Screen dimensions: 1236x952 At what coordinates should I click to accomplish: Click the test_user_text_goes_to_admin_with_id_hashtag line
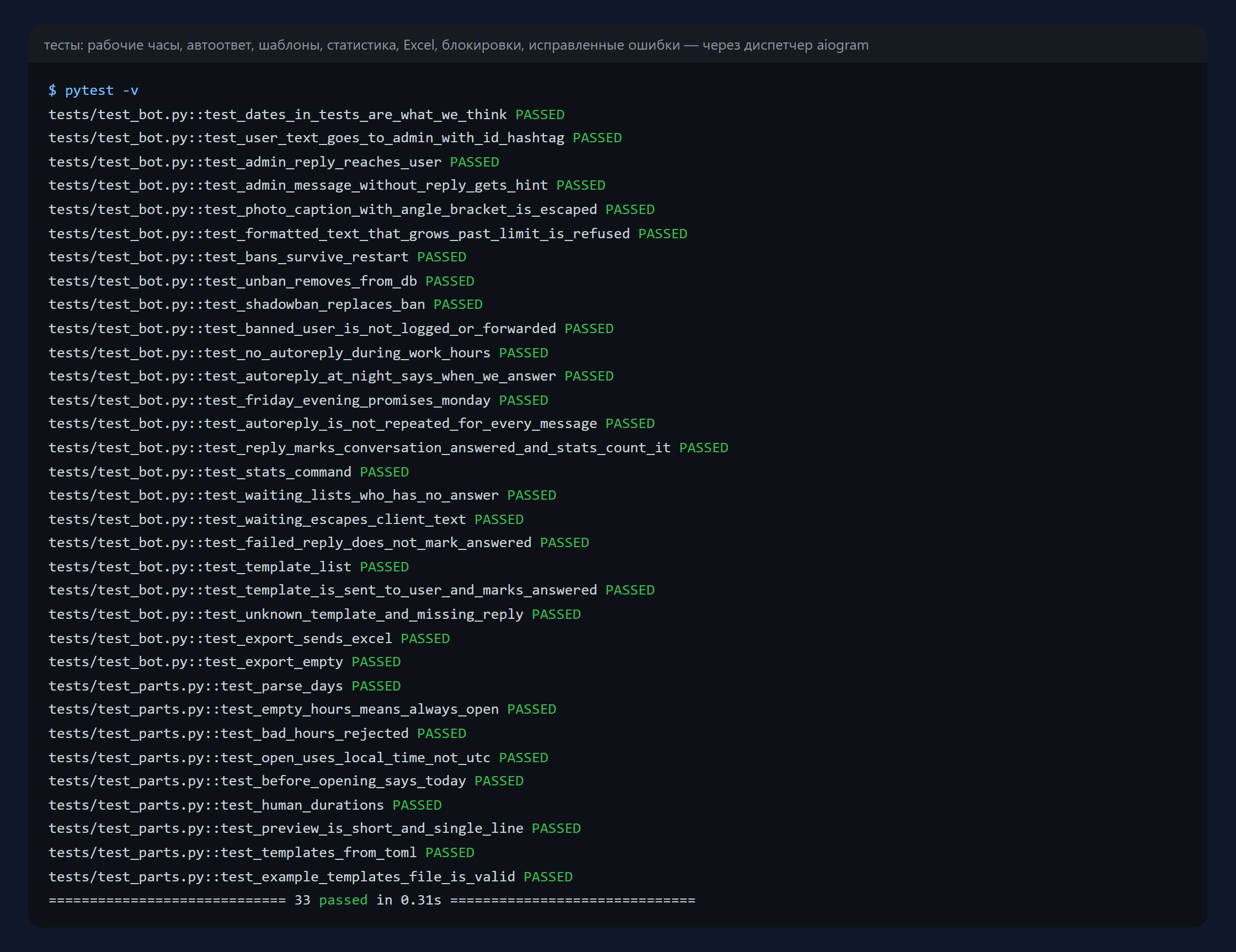tap(335, 138)
